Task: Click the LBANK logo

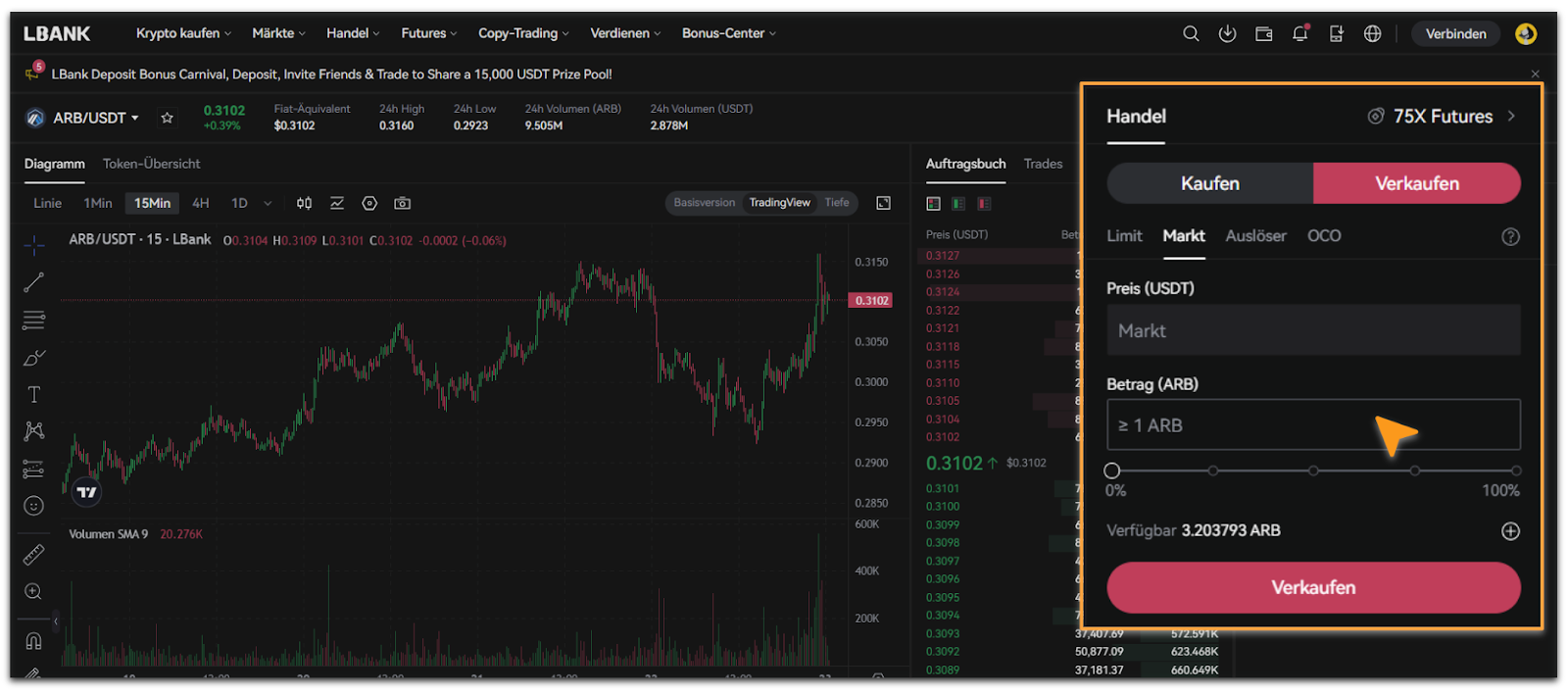Action: click(x=57, y=33)
